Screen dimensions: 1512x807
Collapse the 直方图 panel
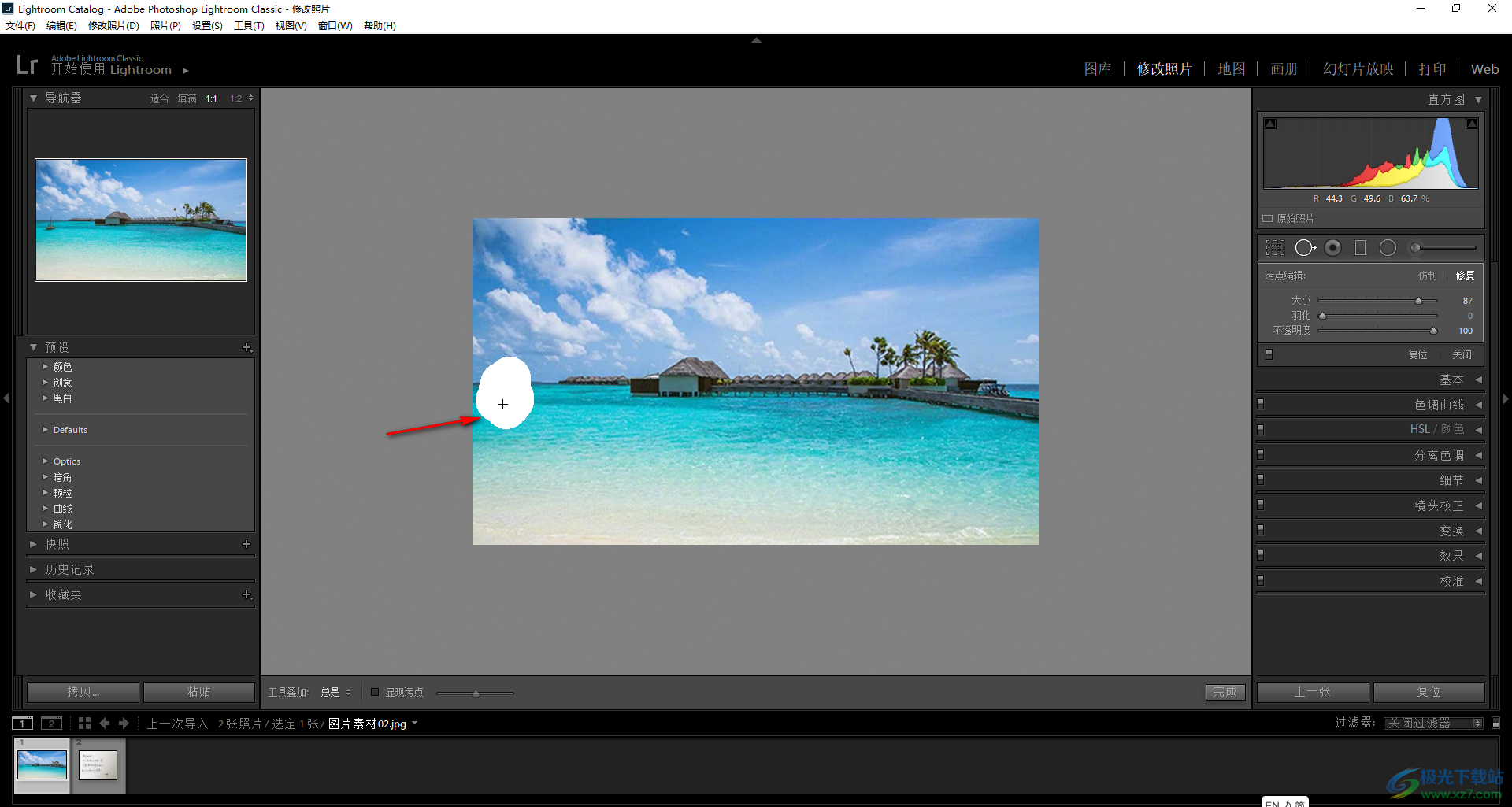coord(1478,99)
